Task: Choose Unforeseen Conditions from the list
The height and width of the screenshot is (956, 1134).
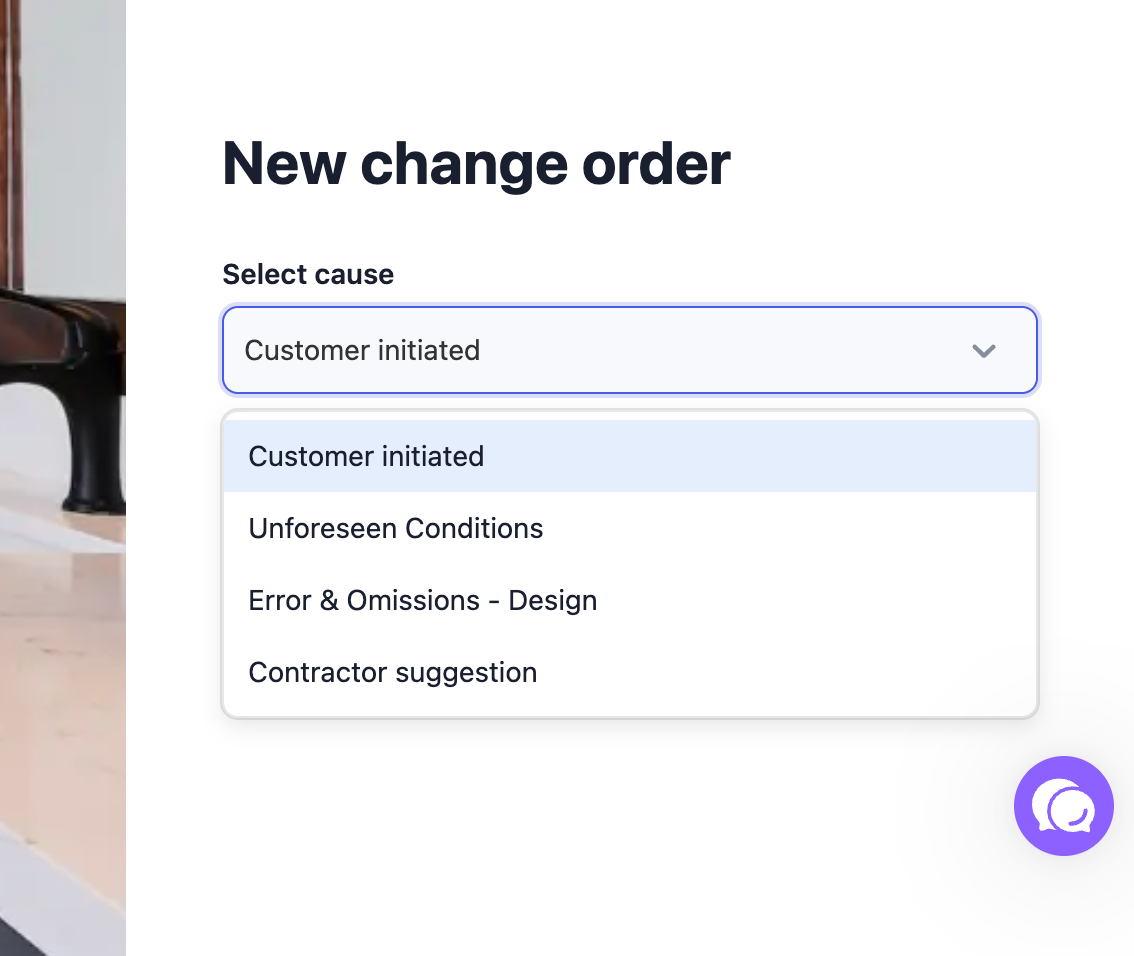Action: click(630, 529)
